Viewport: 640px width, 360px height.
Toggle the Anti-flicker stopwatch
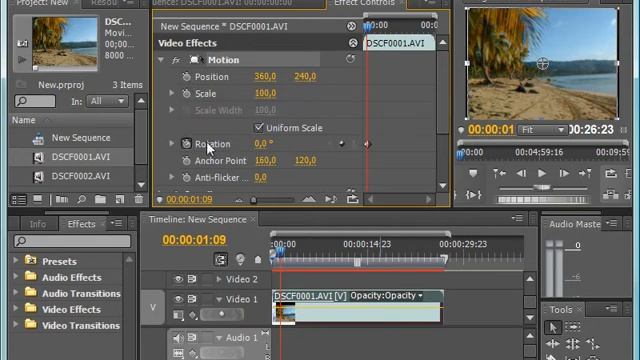coord(187,178)
